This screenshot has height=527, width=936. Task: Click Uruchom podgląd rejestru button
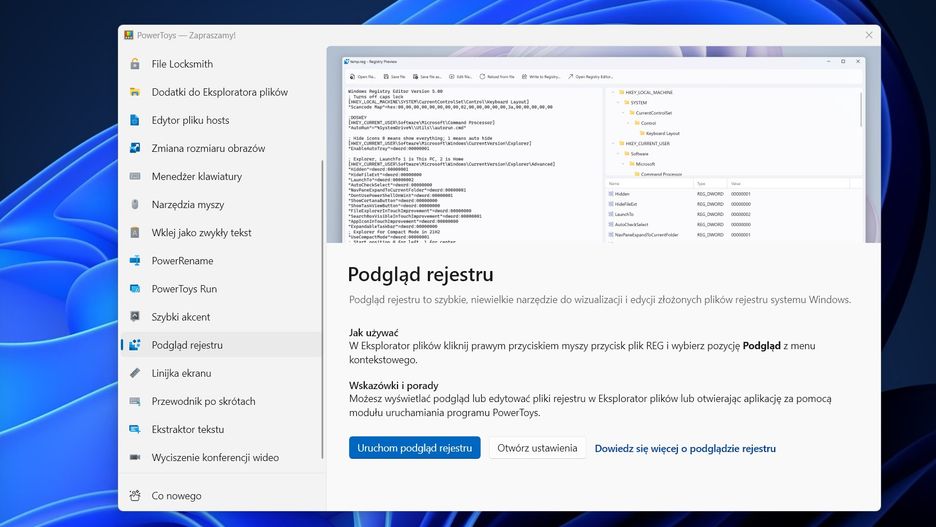pos(414,448)
